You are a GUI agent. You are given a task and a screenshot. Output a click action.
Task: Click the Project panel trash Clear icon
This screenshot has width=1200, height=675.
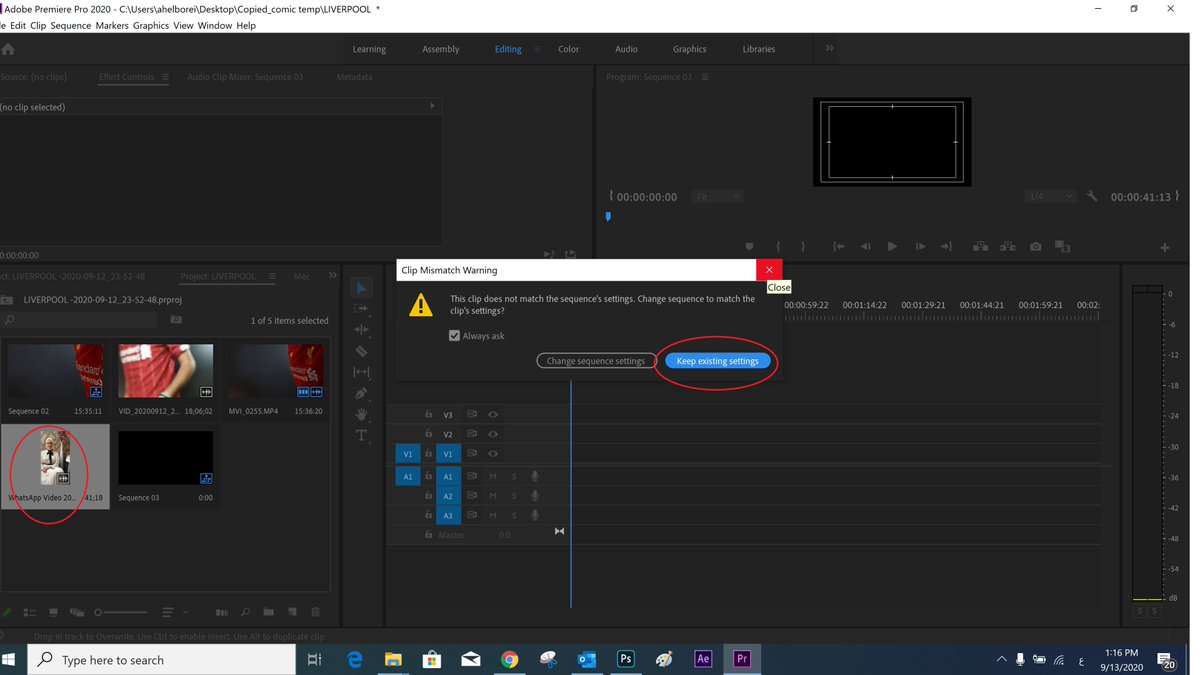point(315,612)
